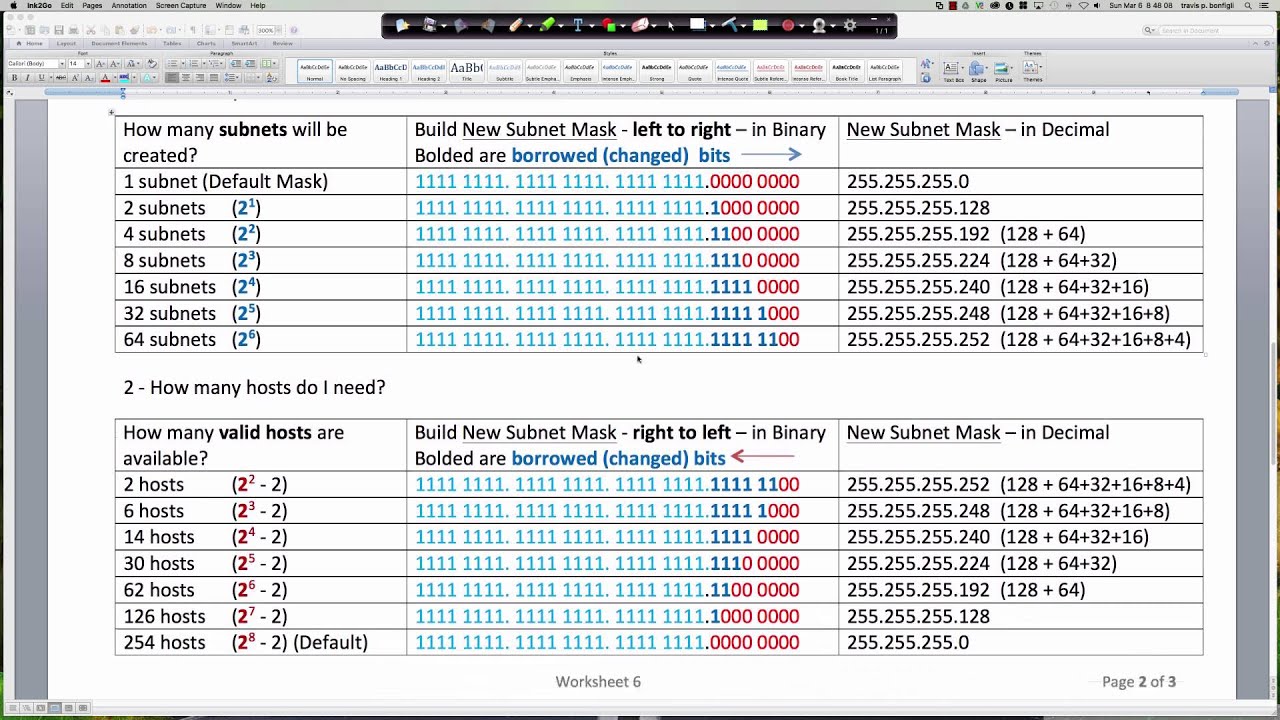Open the Annotation menu in menu bar
Screen dimensions: 1280x720
[128, 6]
